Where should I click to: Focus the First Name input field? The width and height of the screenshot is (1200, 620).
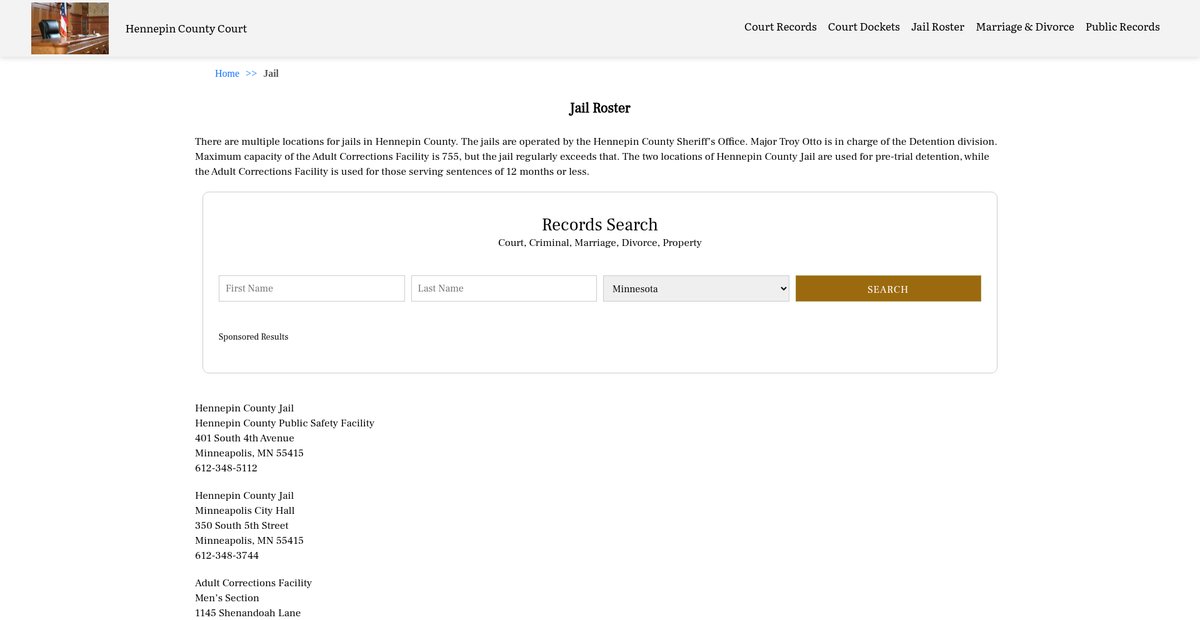pos(311,288)
